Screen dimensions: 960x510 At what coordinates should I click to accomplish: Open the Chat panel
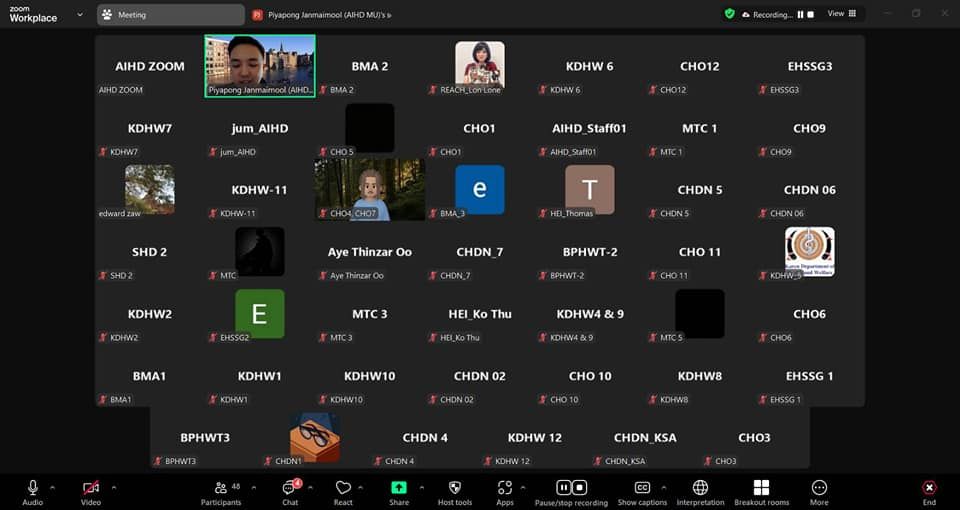pos(290,489)
